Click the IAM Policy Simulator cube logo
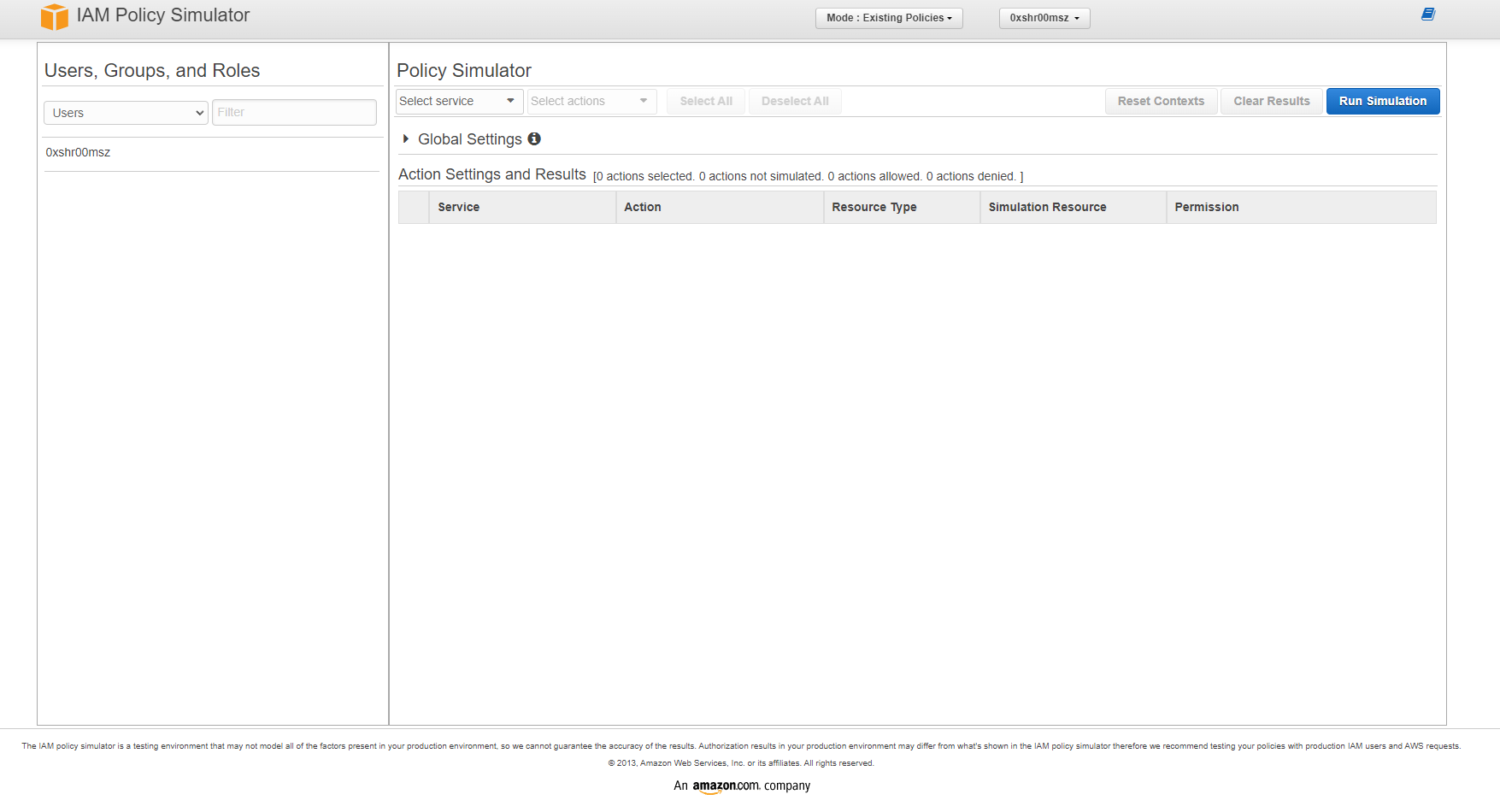 point(54,16)
